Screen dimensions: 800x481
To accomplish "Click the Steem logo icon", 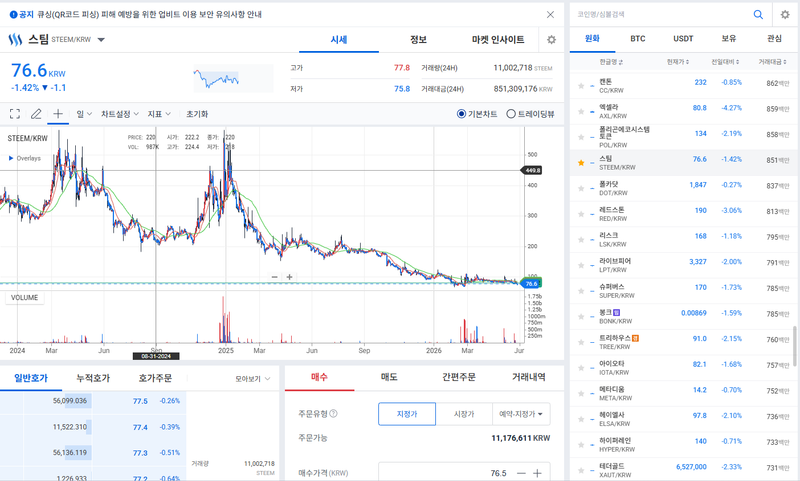I will (15, 39).
